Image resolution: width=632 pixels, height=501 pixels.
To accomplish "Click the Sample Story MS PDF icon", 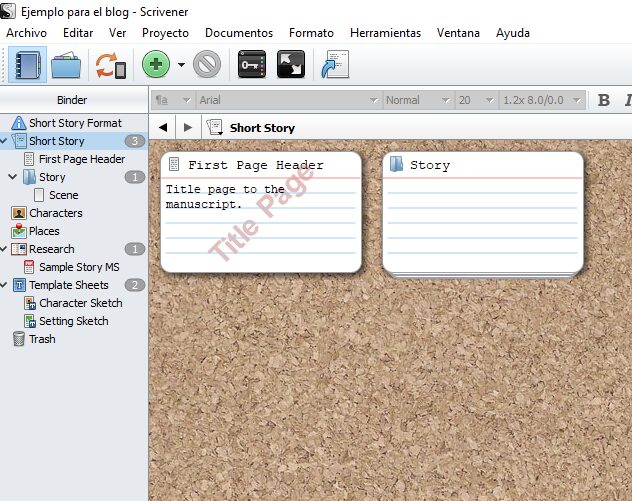I will (x=29, y=267).
